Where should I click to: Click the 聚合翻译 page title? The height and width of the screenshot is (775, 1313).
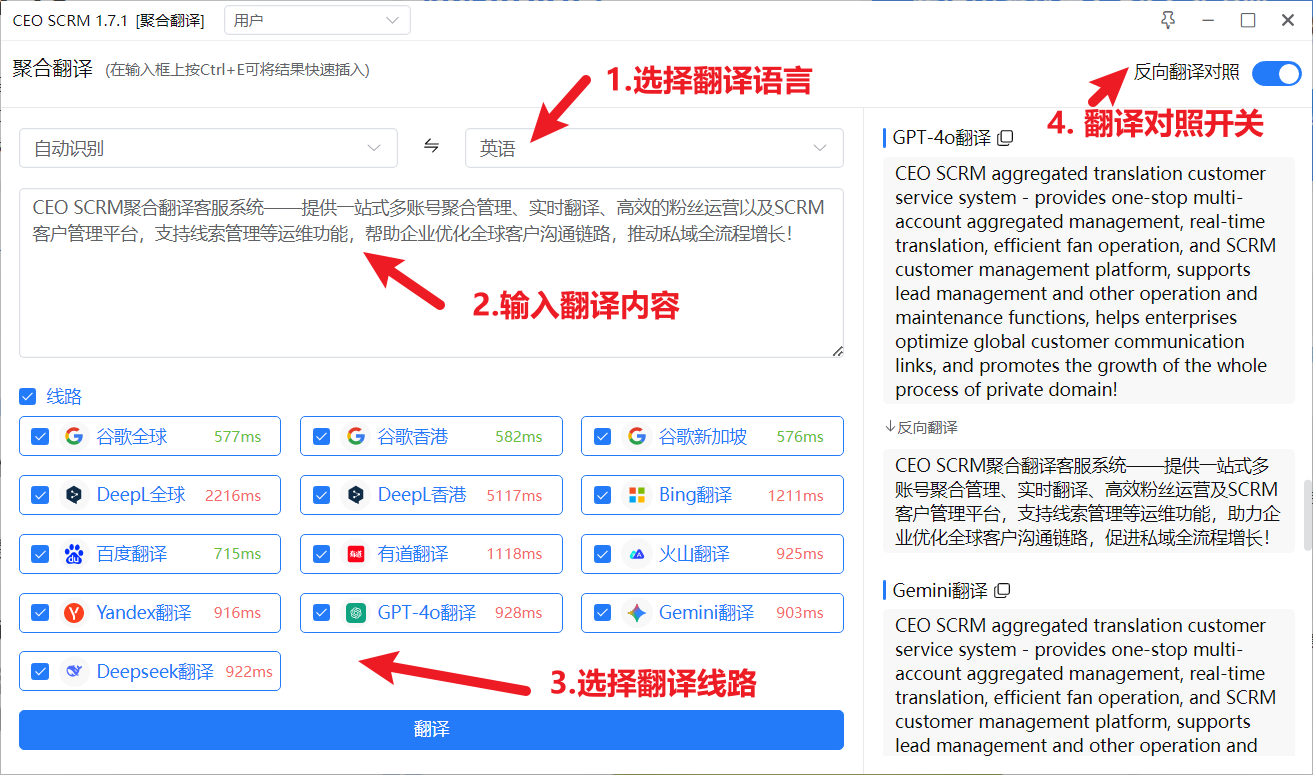coord(53,69)
